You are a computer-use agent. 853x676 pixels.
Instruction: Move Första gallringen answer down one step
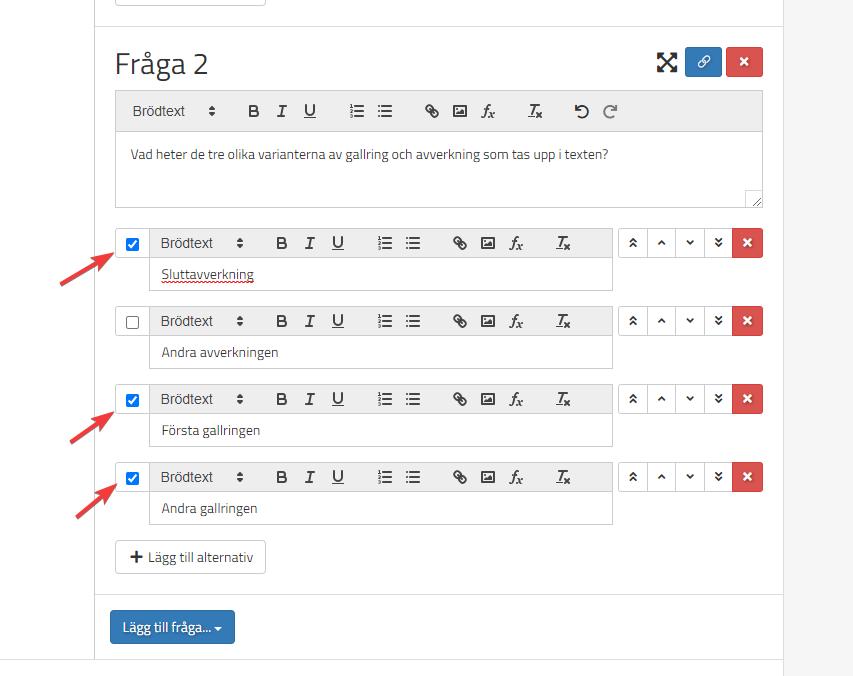[x=690, y=399]
